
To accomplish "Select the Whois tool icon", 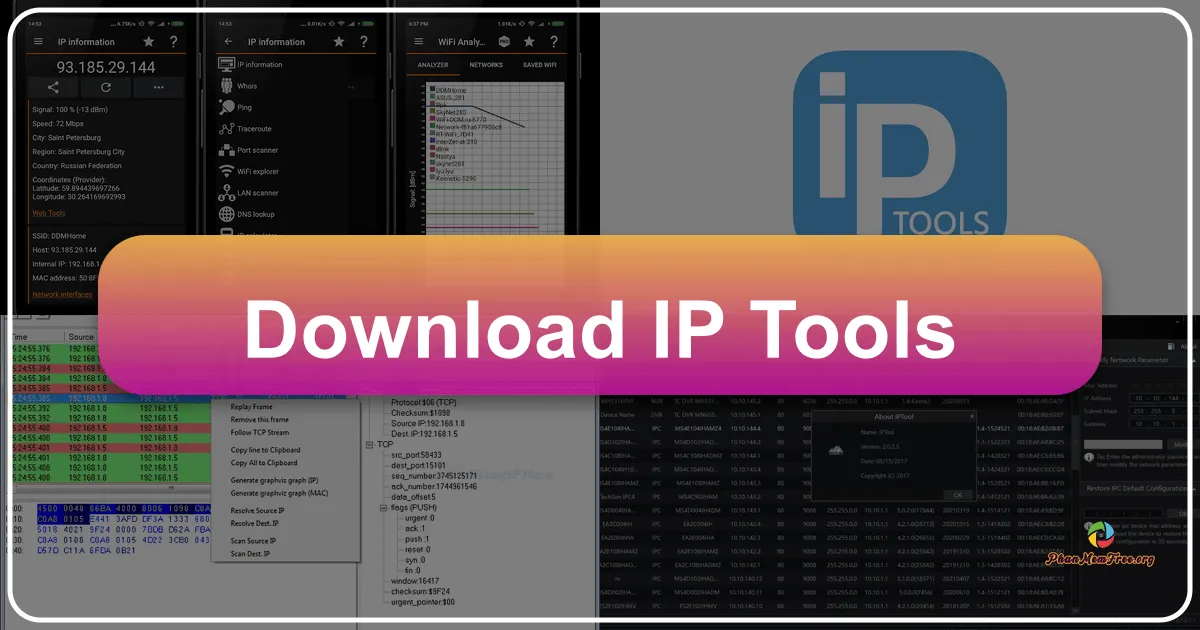I will (x=227, y=86).
